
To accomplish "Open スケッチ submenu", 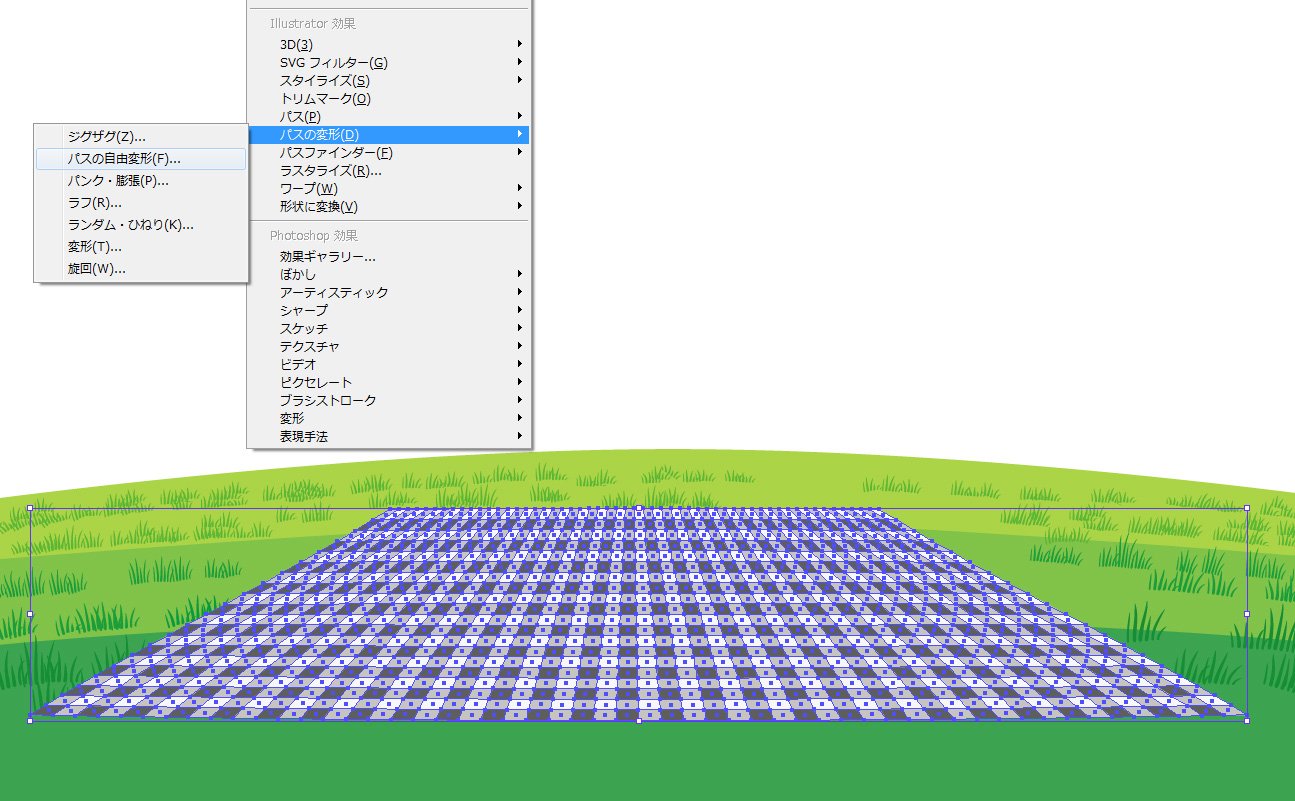I will (389, 328).
